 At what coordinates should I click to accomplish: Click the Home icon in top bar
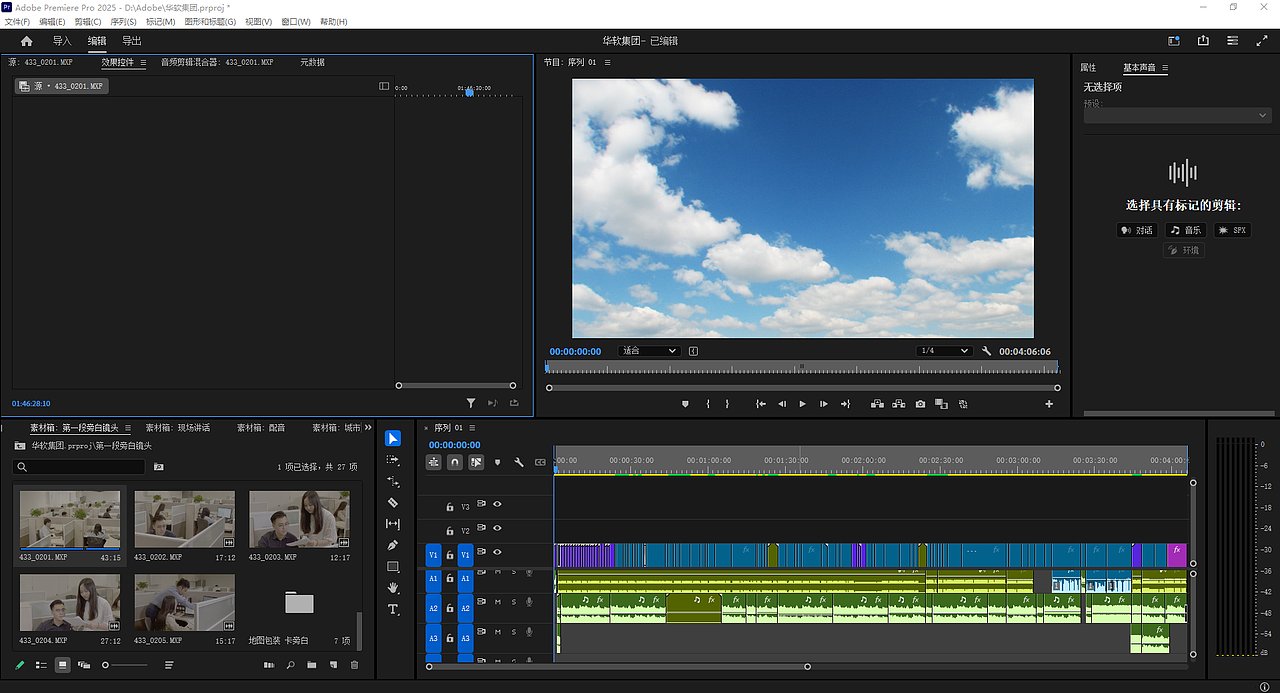[27, 41]
